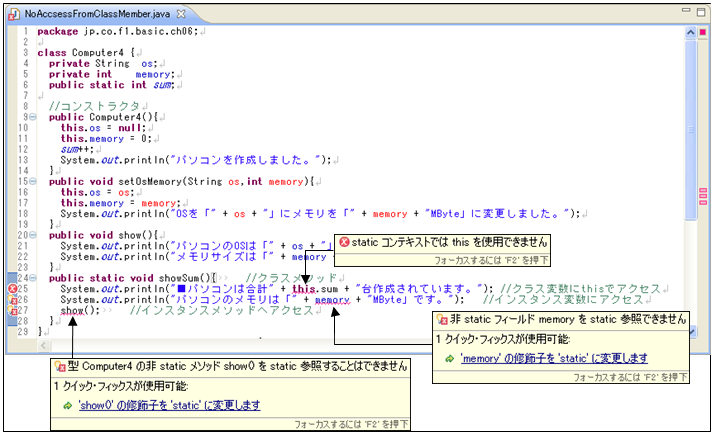Collapse the Computer4 constructor at line 9
This screenshot has width=714, height=435.
tap(32, 117)
